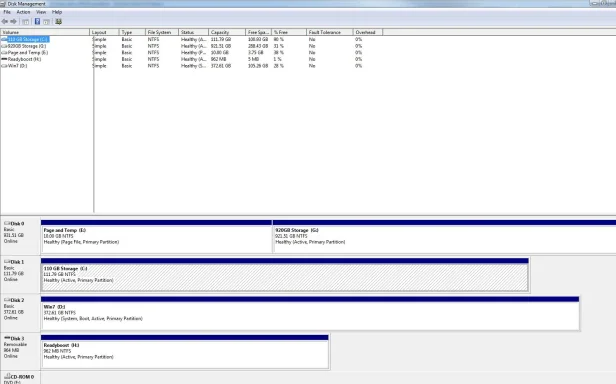Click the 5 MB free space cell
This screenshot has height=384, width=616.
click(x=253, y=59)
